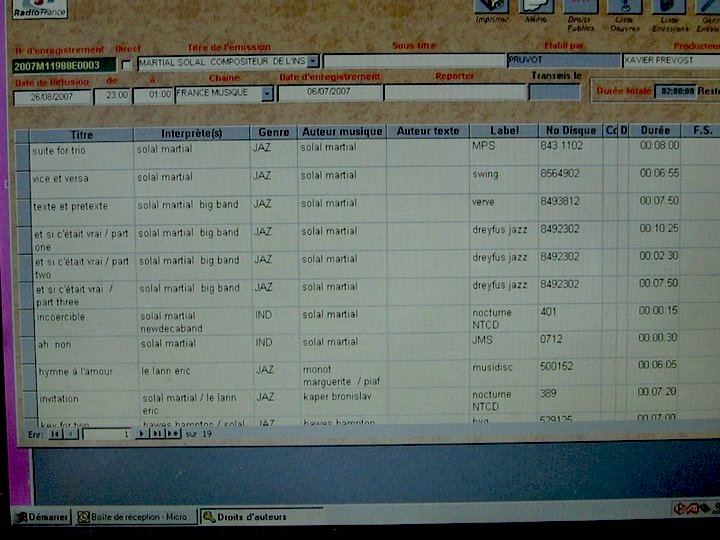720x540 pixels.
Task: Click the start time 23:00 field
Action: (112, 96)
